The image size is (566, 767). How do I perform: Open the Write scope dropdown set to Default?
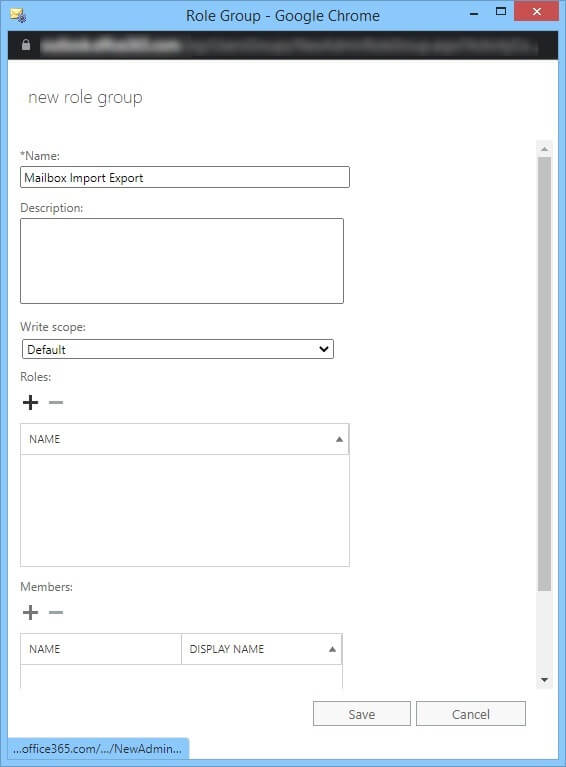click(x=178, y=349)
